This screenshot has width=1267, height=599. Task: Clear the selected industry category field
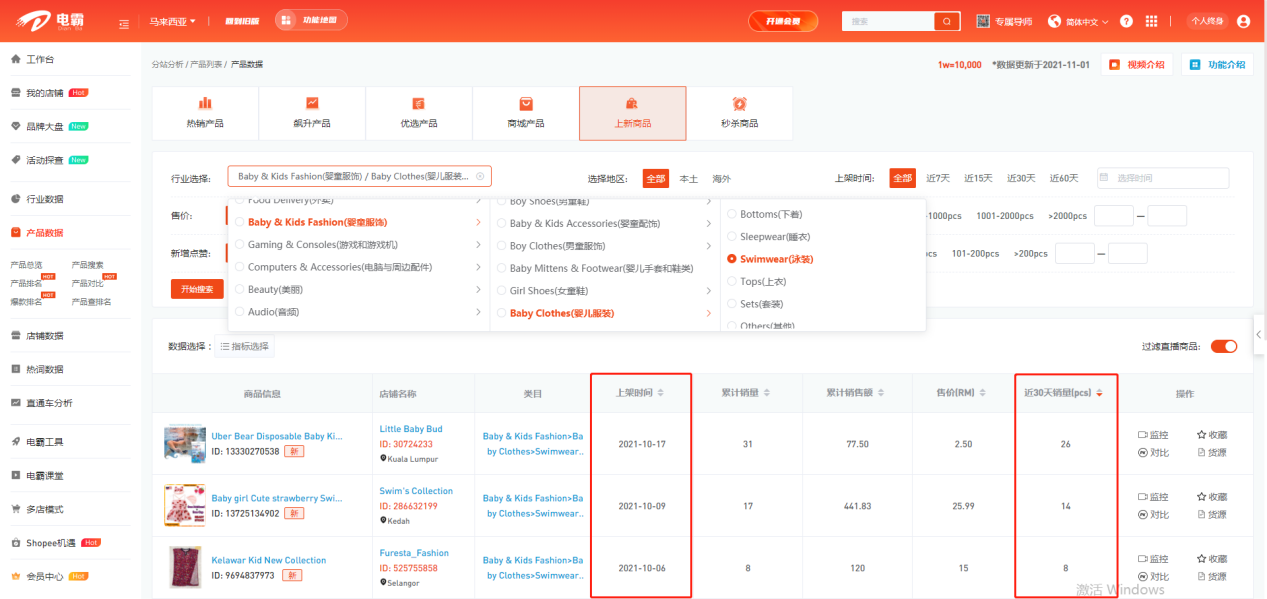[x=480, y=177]
